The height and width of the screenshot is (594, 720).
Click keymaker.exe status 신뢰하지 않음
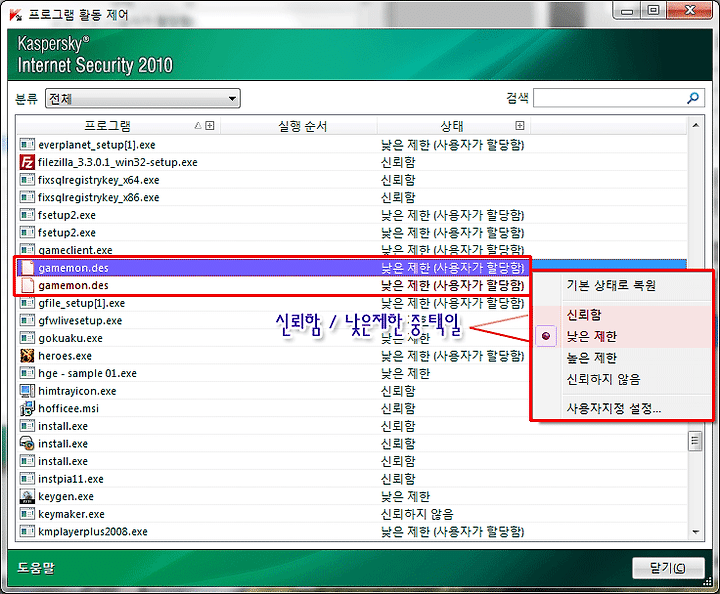click(417, 514)
